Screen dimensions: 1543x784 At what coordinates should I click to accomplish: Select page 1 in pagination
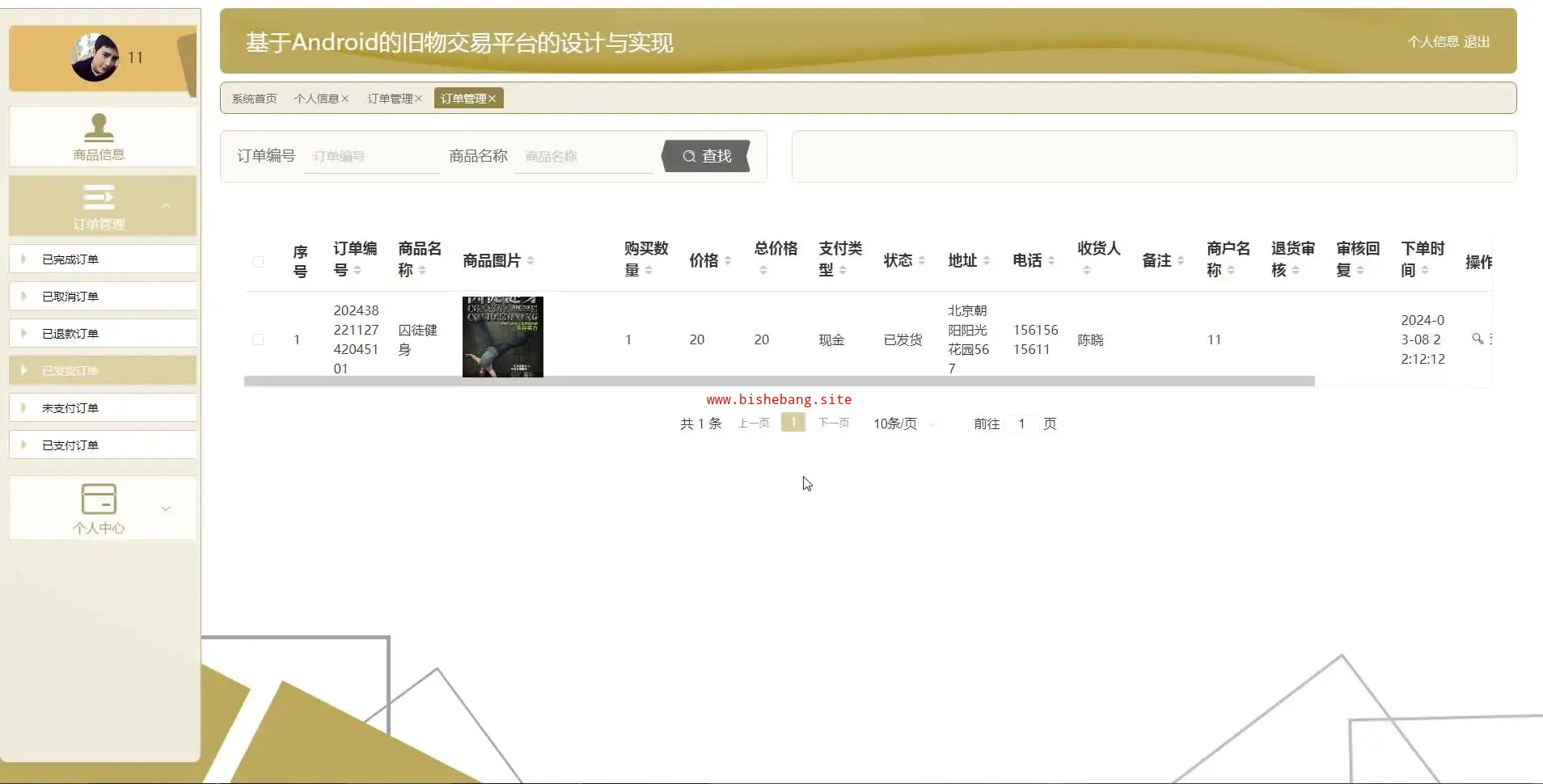coord(793,423)
